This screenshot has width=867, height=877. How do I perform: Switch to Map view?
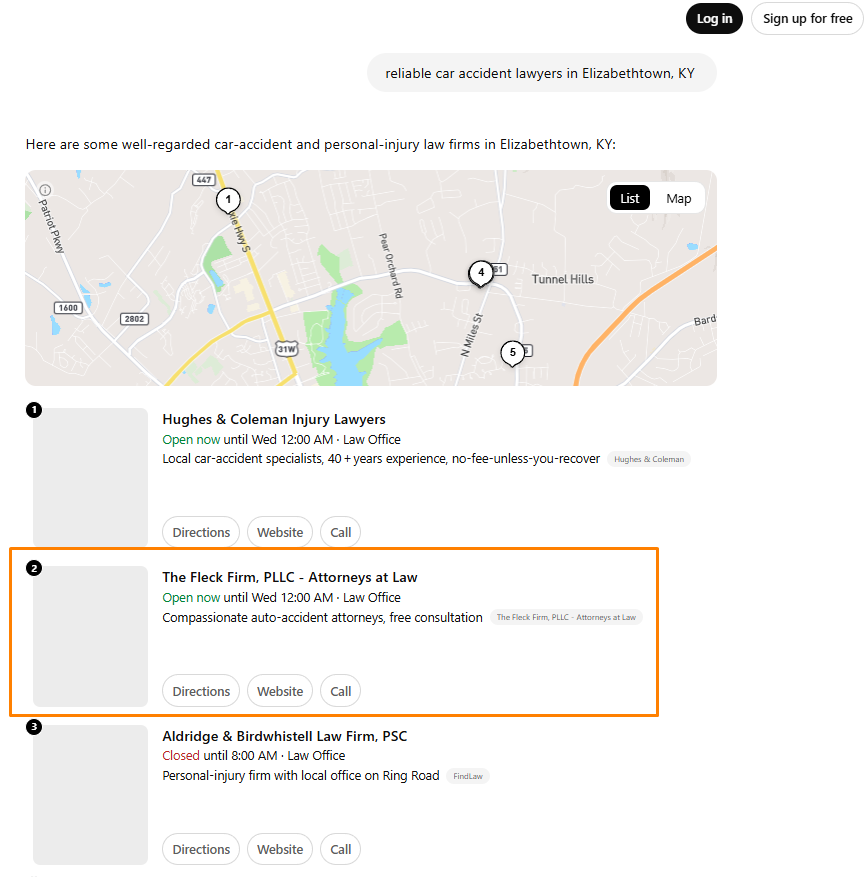678,199
